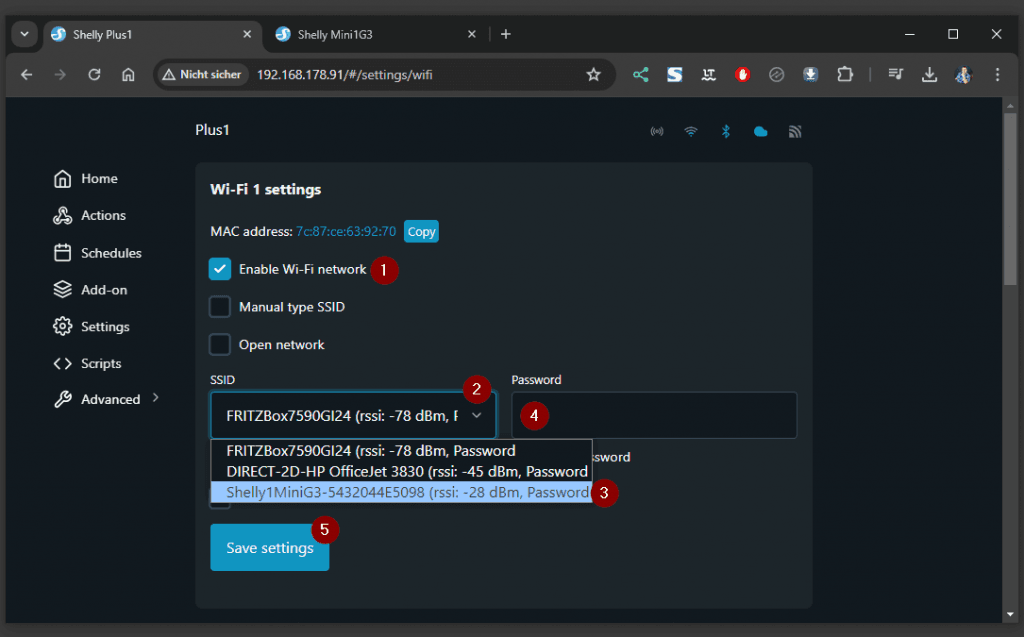Click the cloud status icon in header
Screen dimensions: 1024x637
pyautogui.click(x=761, y=131)
